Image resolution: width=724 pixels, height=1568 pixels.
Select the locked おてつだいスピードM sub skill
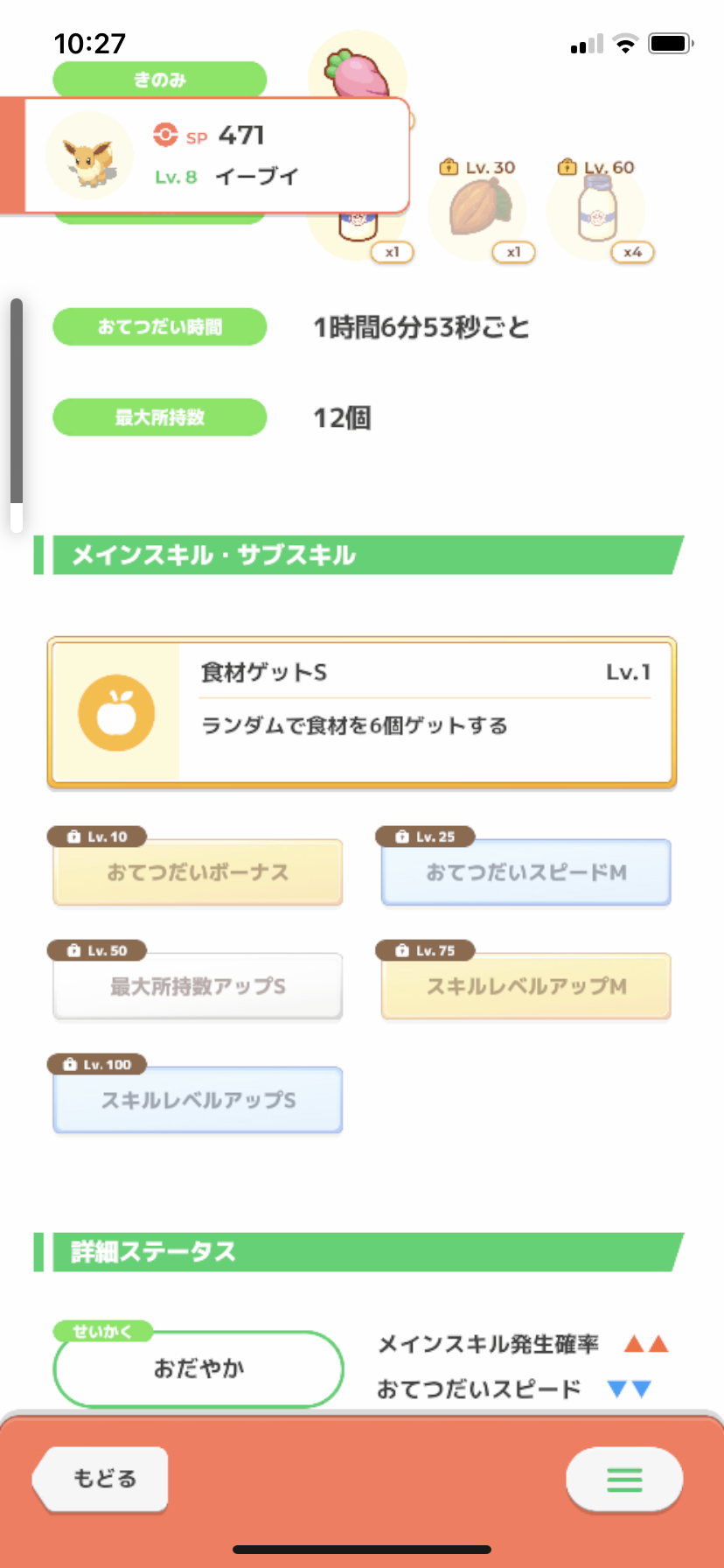pos(526,872)
